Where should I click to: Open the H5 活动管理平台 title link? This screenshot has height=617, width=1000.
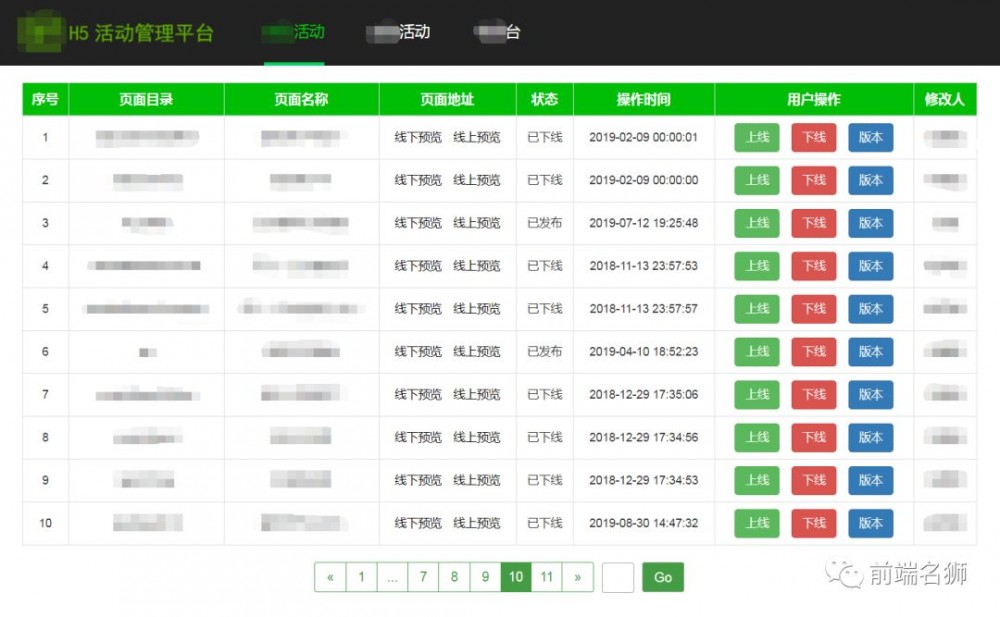[141, 33]
